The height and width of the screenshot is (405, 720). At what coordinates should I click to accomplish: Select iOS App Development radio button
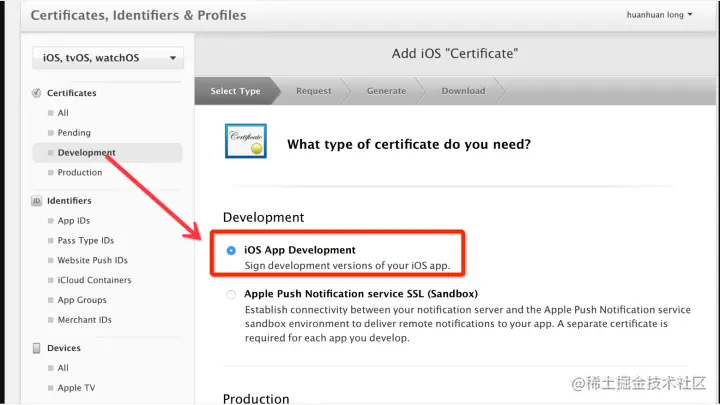click(231, 250)
